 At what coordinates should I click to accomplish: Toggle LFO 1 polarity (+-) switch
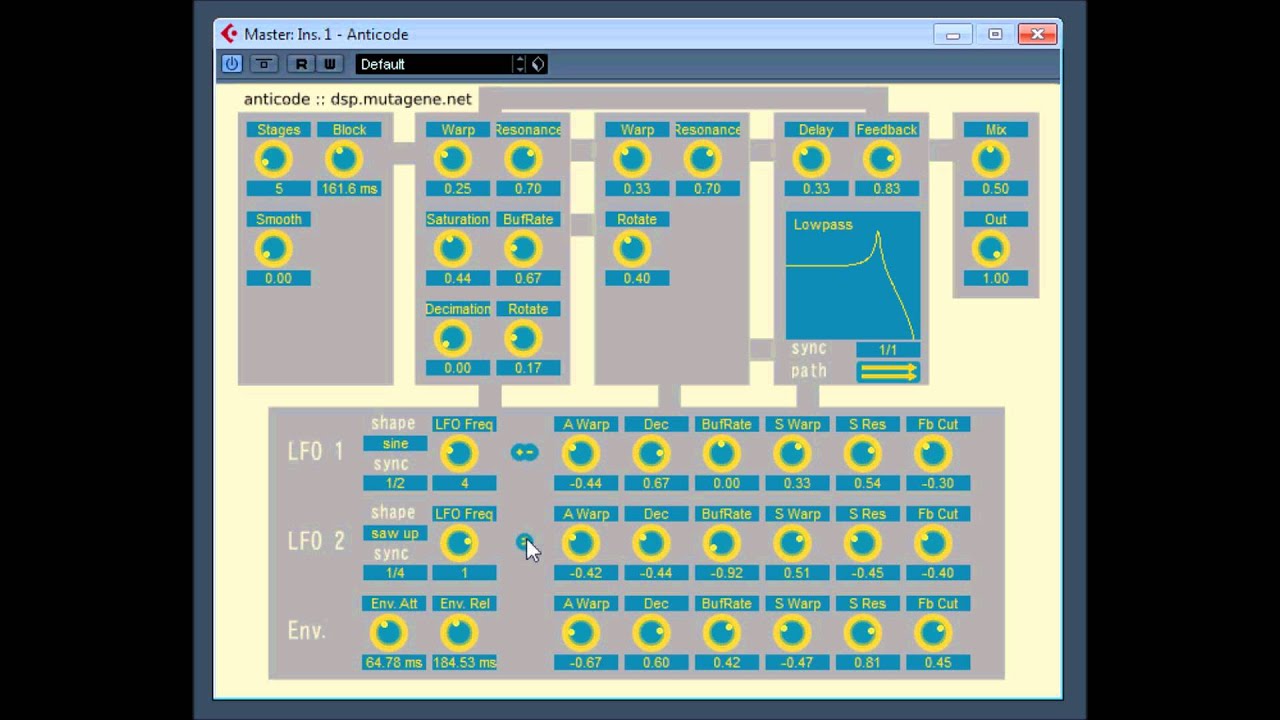pos(525,453)
